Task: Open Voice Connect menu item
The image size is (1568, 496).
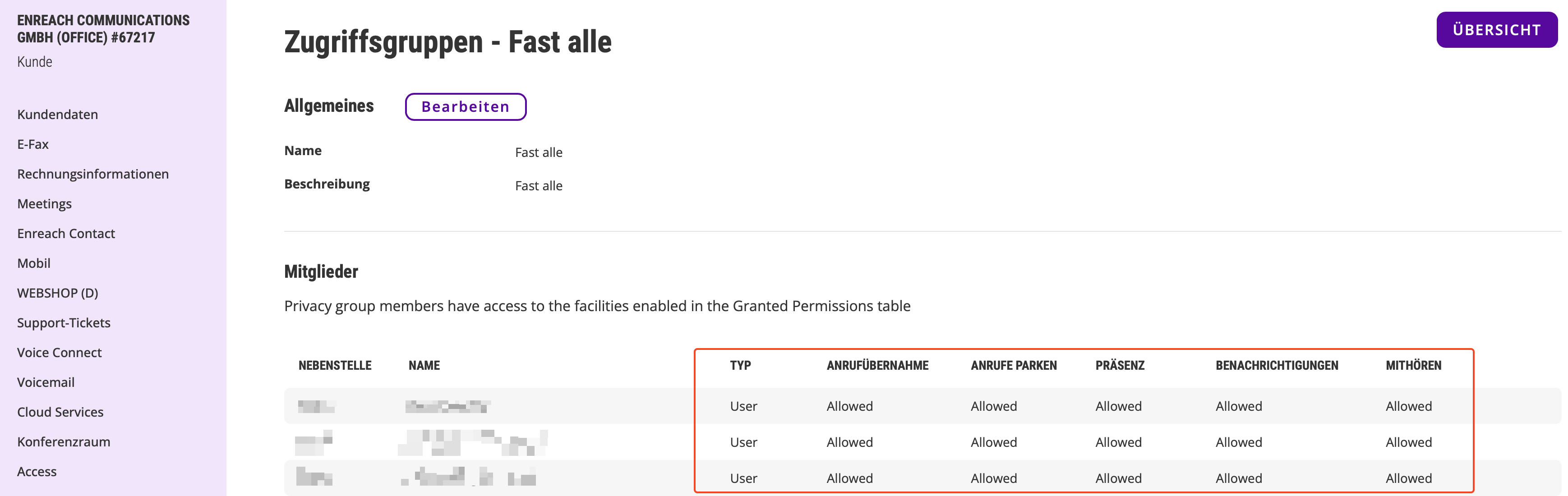Action: click(59, 352)
